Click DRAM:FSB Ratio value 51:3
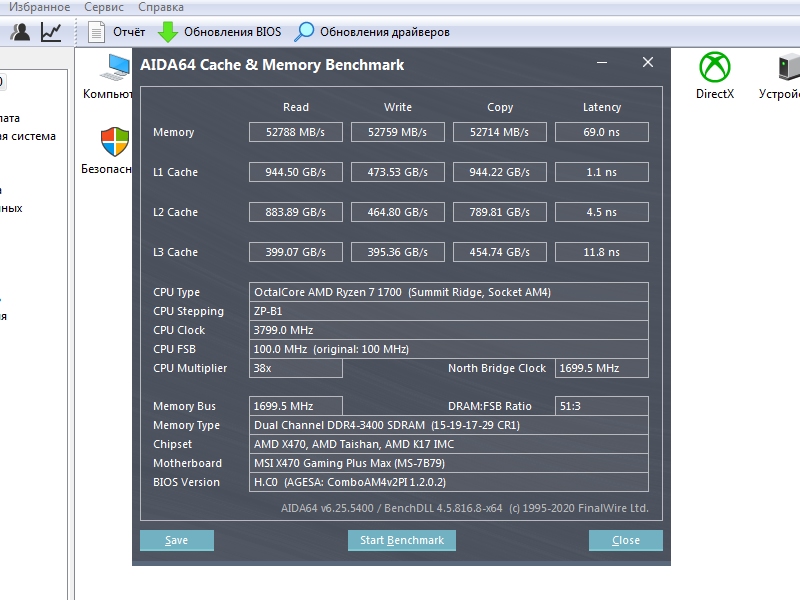Viewport: 800px width, 600px height. (602, 406)
